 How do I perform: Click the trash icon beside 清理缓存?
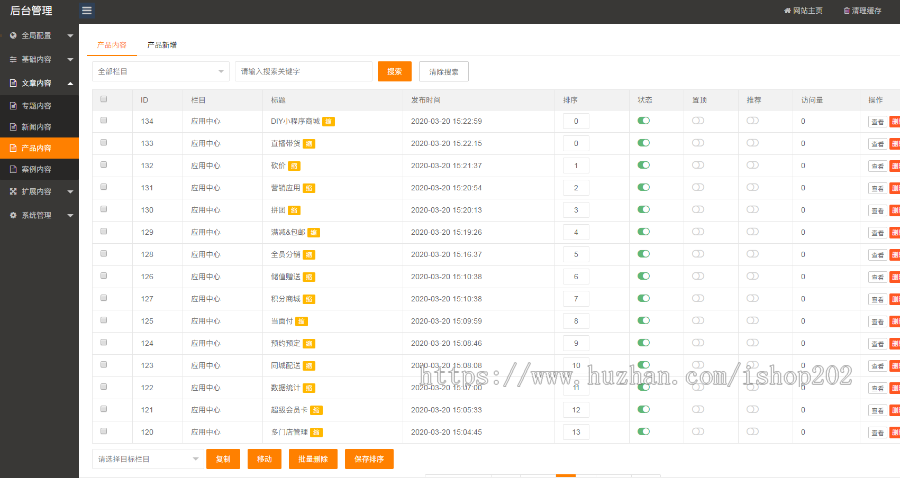[x=847, y=11]
